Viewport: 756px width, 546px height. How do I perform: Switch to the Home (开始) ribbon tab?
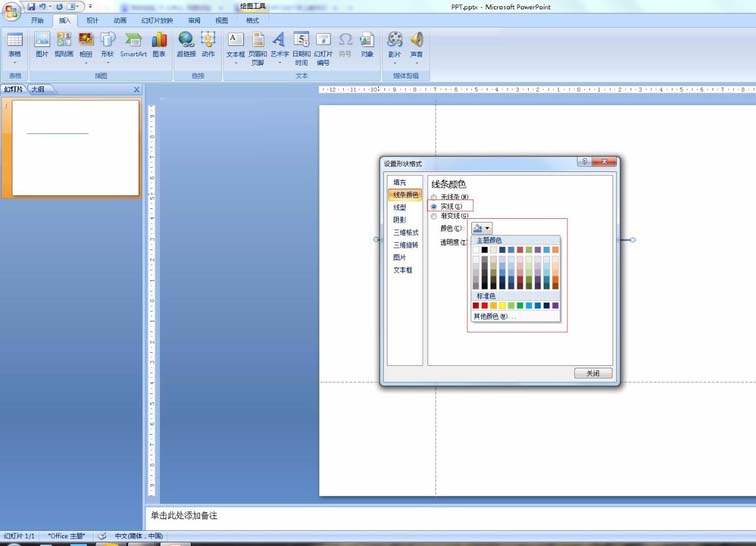(x=37, y=20)
